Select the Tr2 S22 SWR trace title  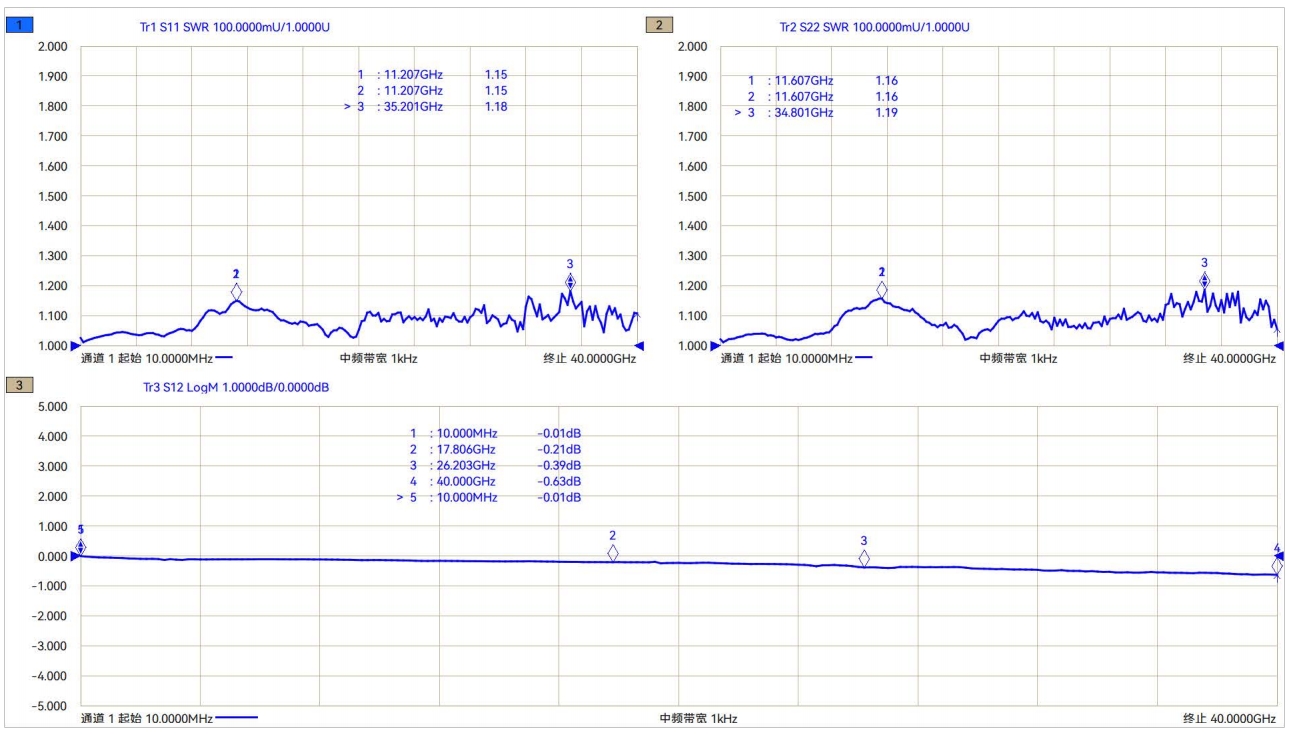point(874,27)
